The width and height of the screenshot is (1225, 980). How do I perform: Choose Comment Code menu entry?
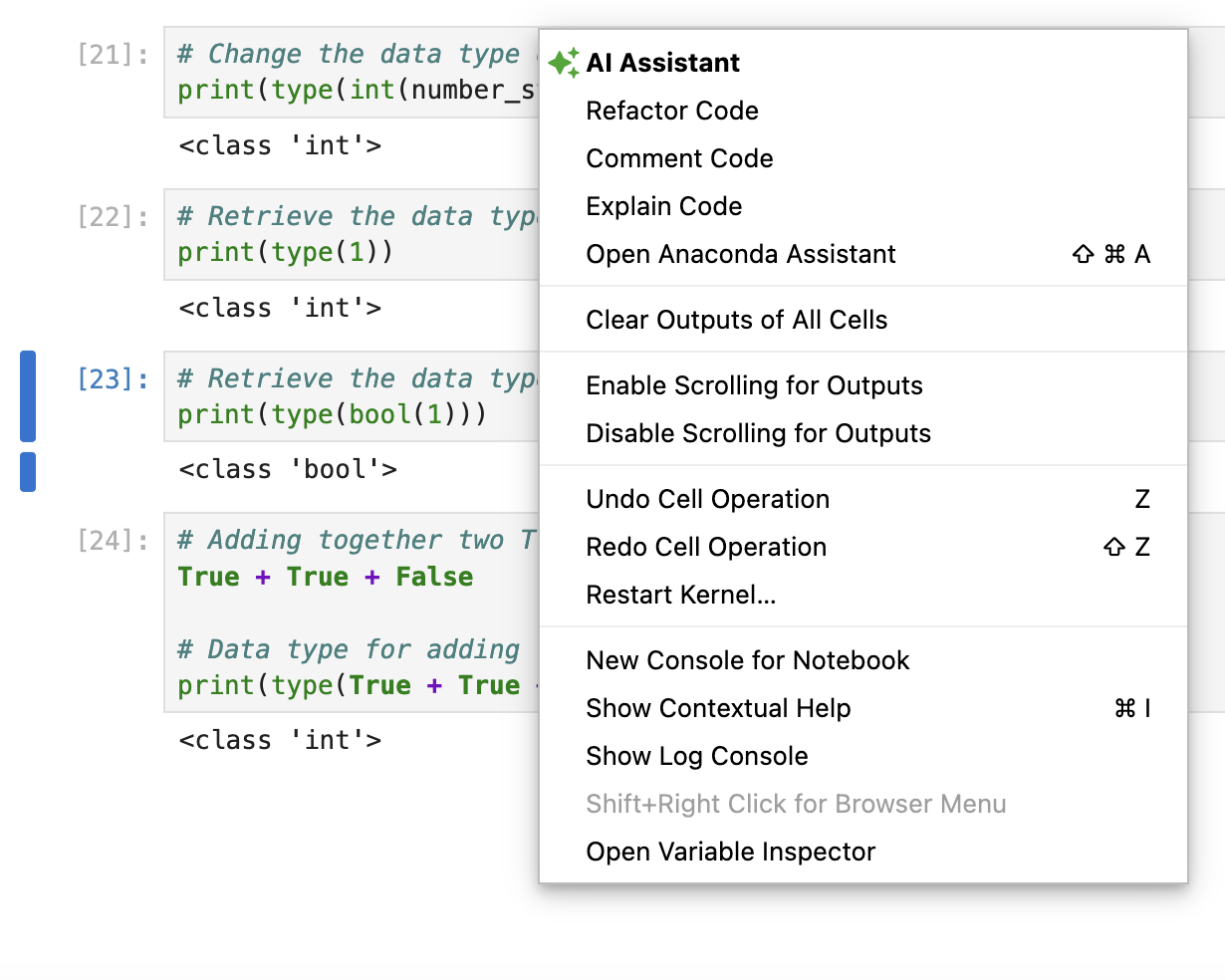[x=679, y=158]
